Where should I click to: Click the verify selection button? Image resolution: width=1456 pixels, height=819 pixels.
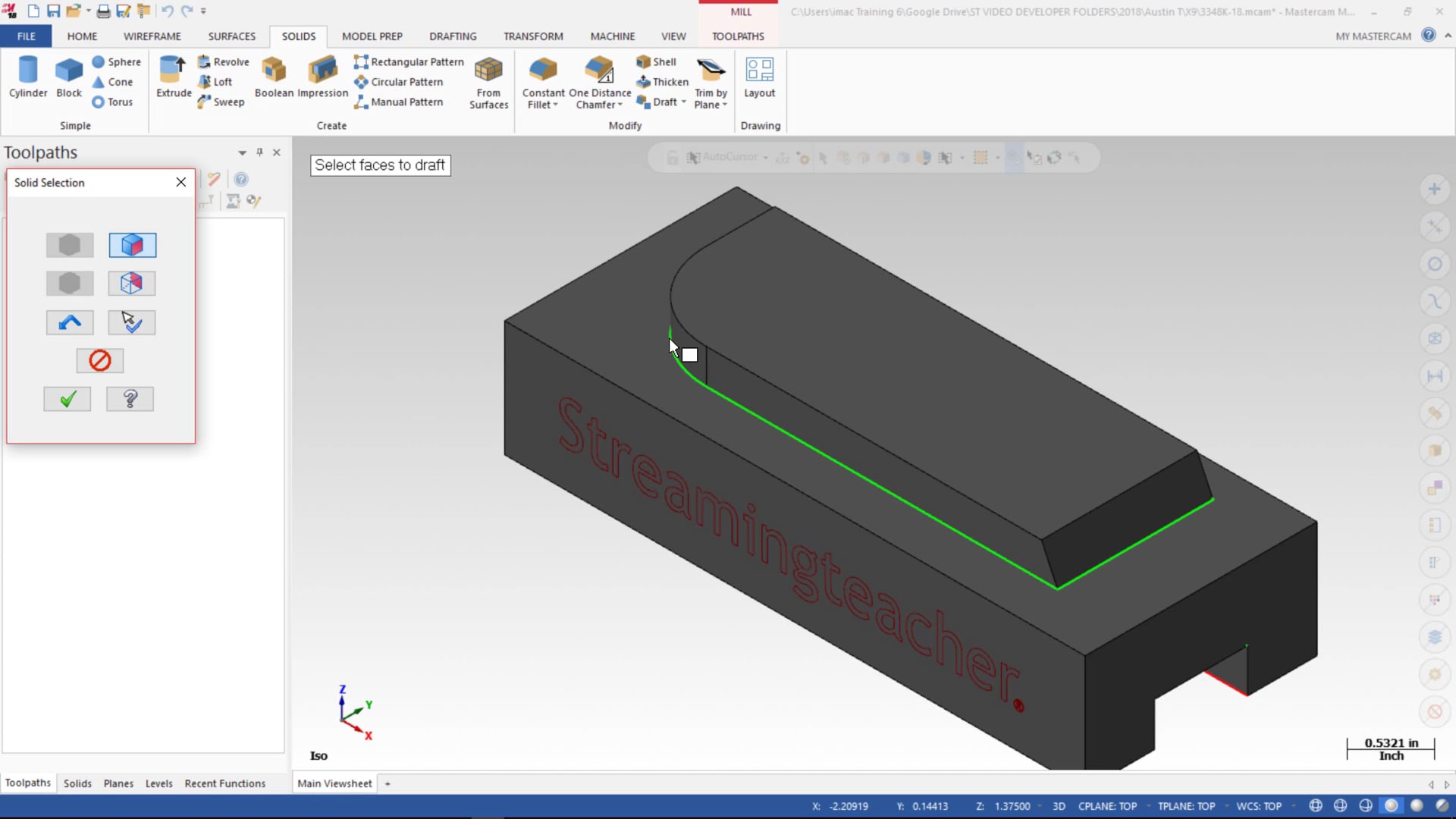coord(132,322)
